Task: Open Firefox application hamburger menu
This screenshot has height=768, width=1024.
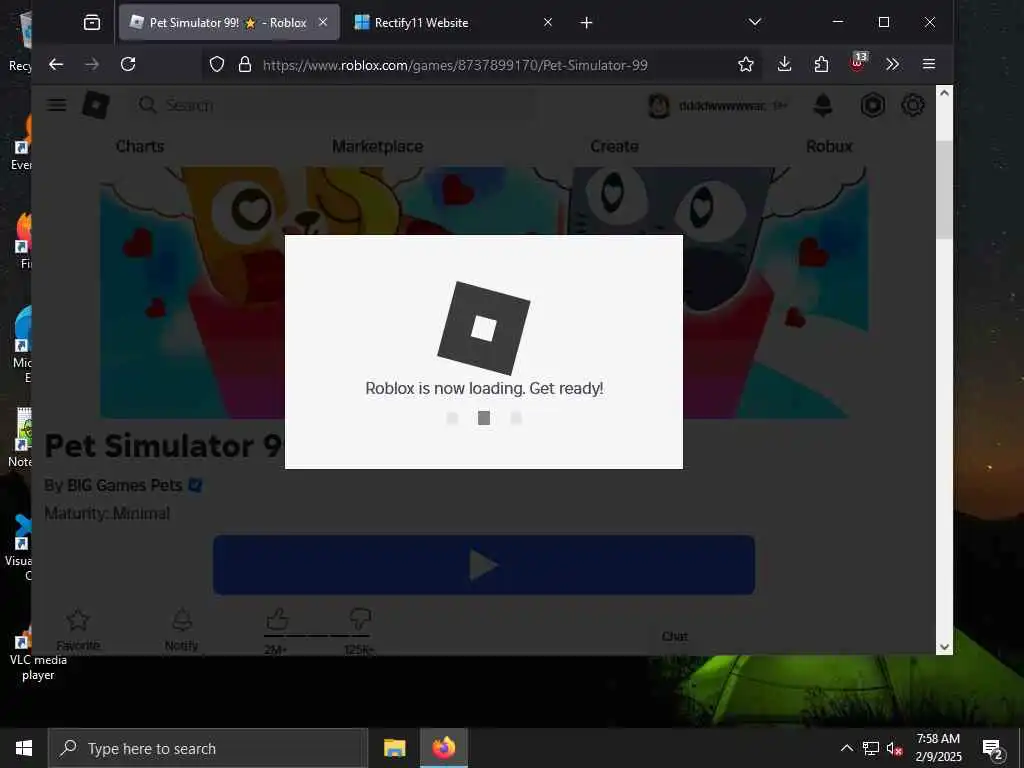Action: click(929, 64)
